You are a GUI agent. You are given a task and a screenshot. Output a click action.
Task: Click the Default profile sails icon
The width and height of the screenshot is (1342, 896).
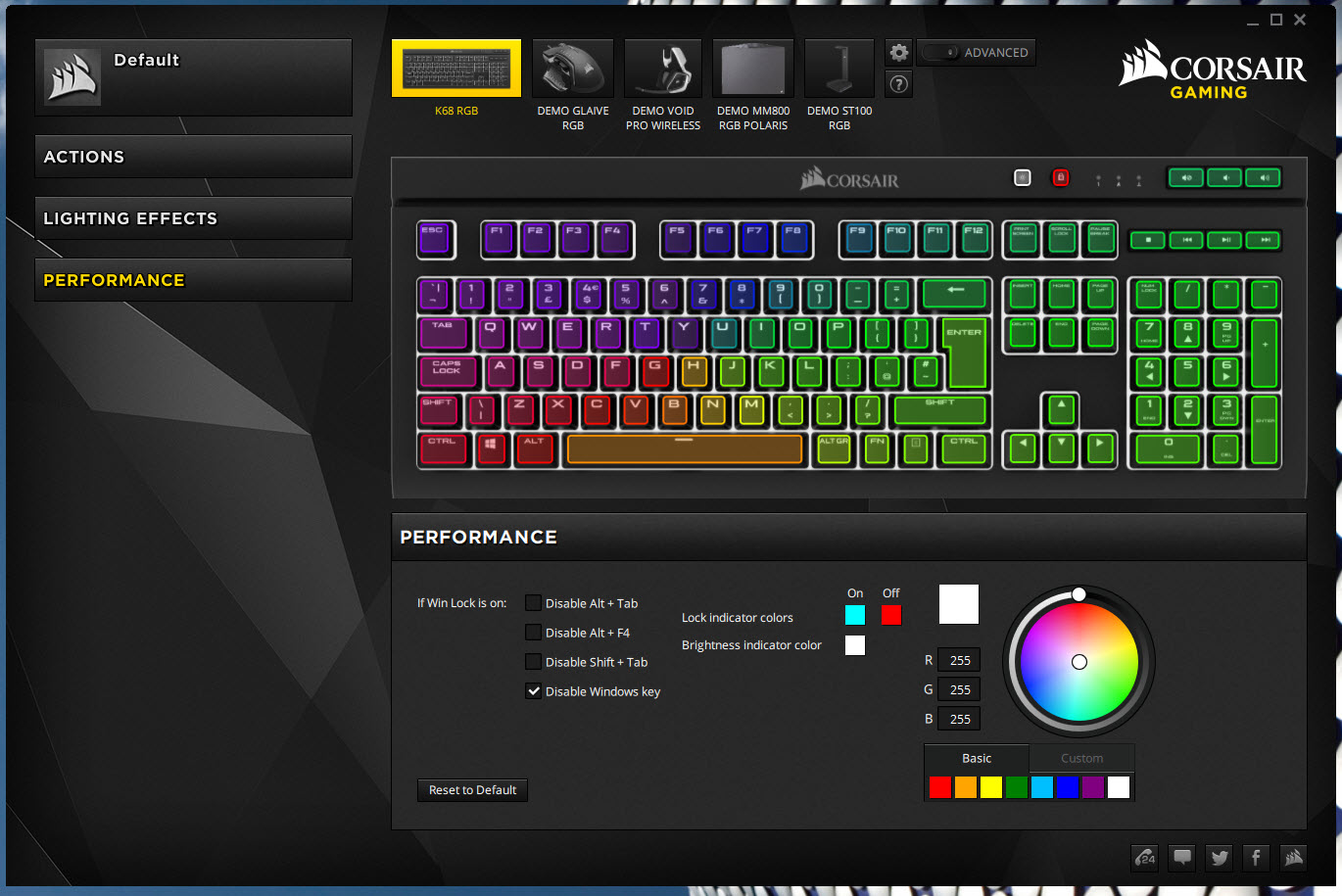coord(72,77)
